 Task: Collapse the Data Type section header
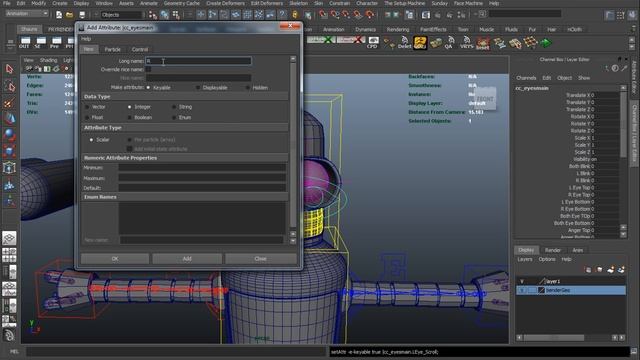[185, 97]
